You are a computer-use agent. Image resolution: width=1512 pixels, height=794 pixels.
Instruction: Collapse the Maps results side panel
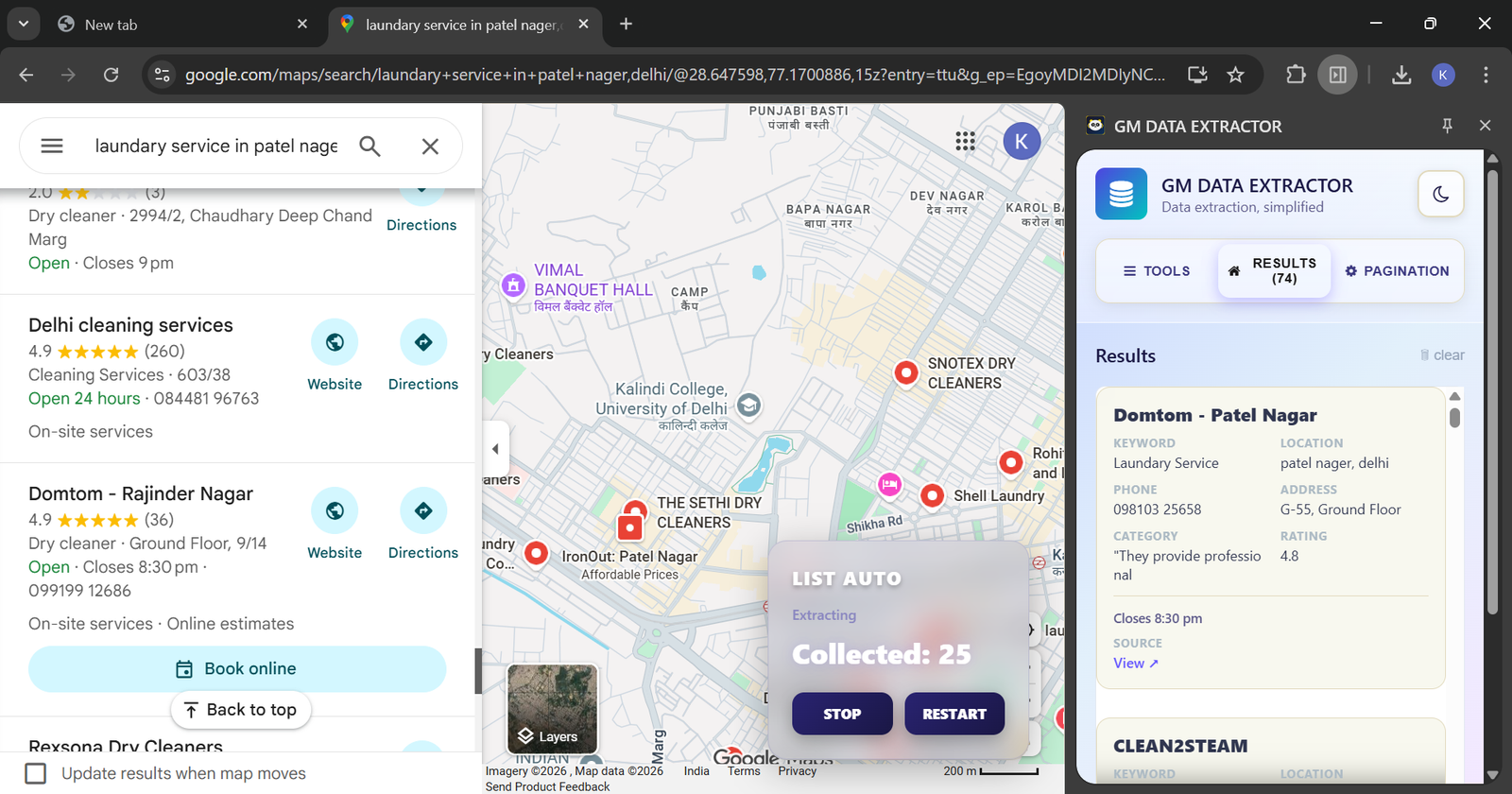495,449
